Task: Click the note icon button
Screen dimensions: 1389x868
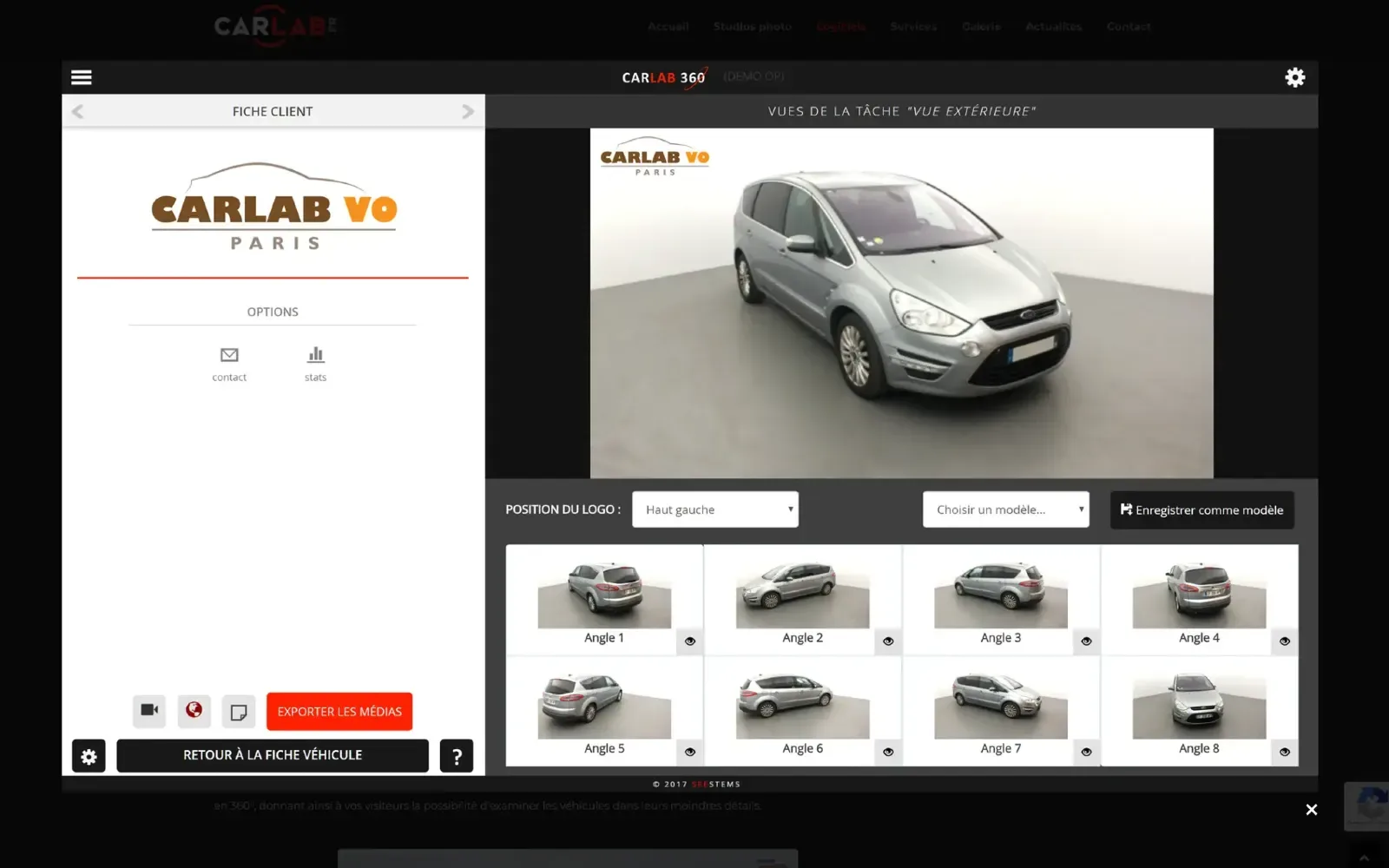Action: point(239,712)
